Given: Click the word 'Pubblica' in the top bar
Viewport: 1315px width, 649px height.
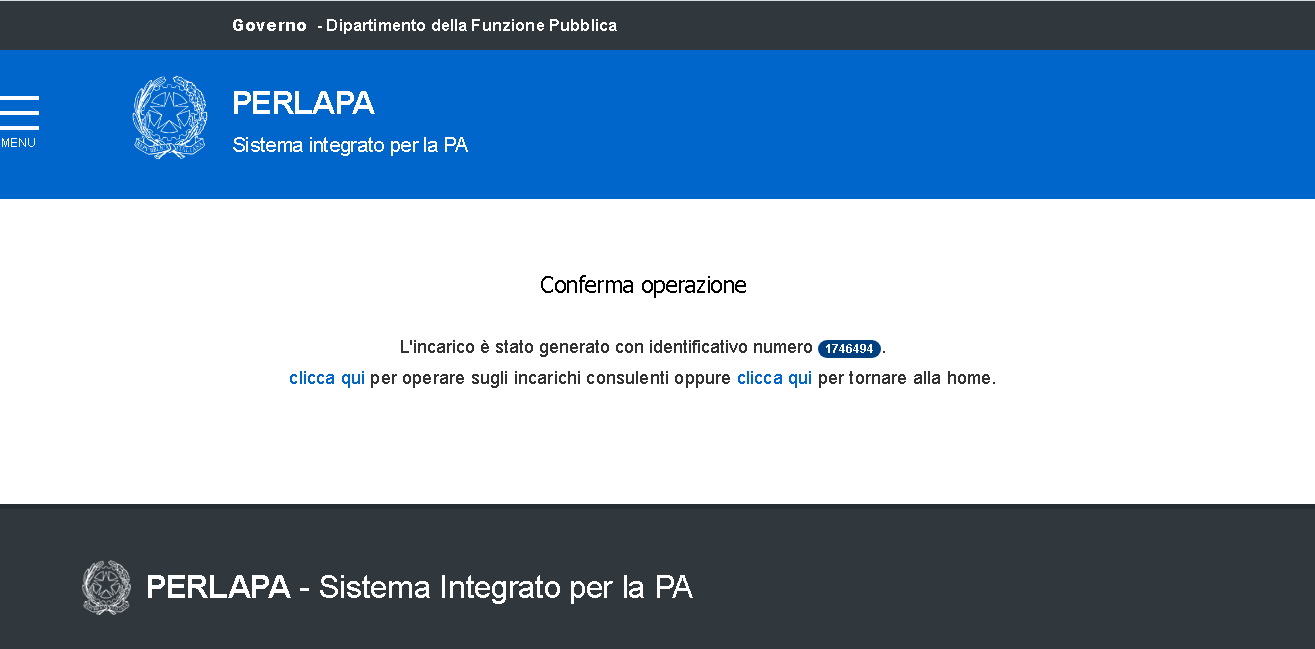Looking at the screenshot, I should [x=583, y=25].
